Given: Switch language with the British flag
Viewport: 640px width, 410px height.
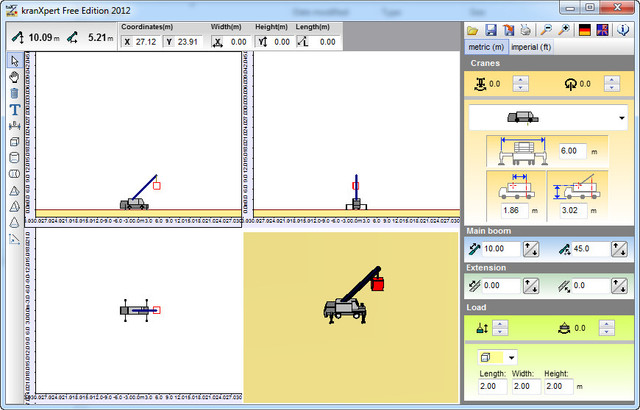Looking at the screenshot, I should click(602, 31).
